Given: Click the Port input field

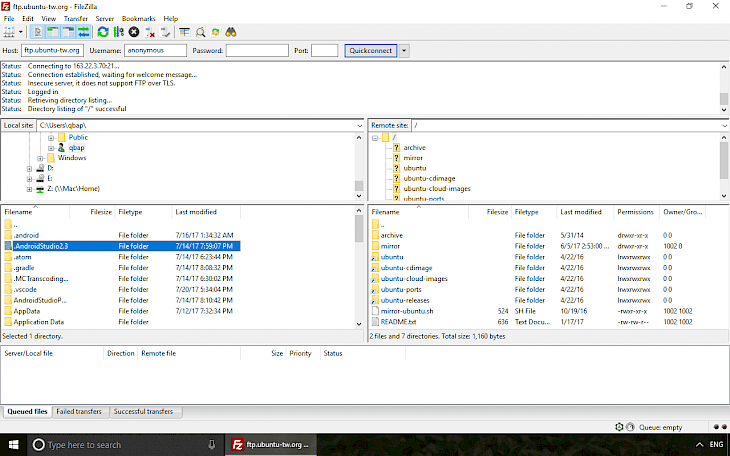Looking at the screenshot, I should 324,50.
